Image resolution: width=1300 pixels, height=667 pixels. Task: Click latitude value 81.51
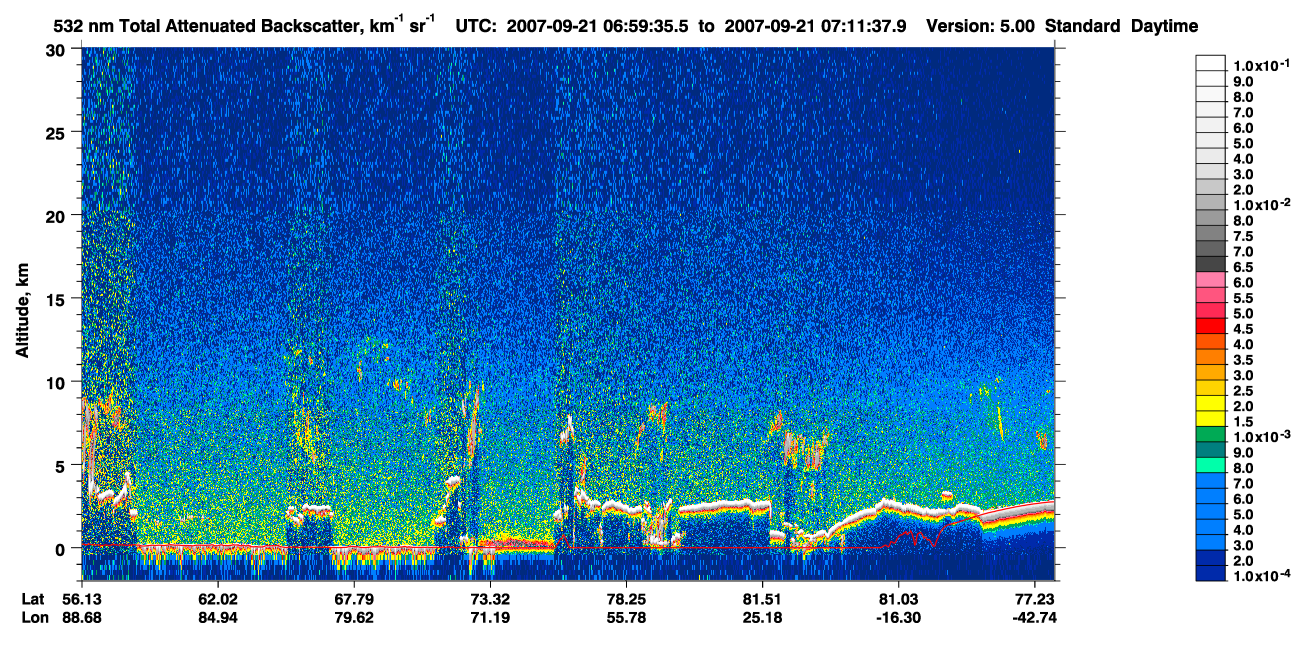(x=762, y=599)
